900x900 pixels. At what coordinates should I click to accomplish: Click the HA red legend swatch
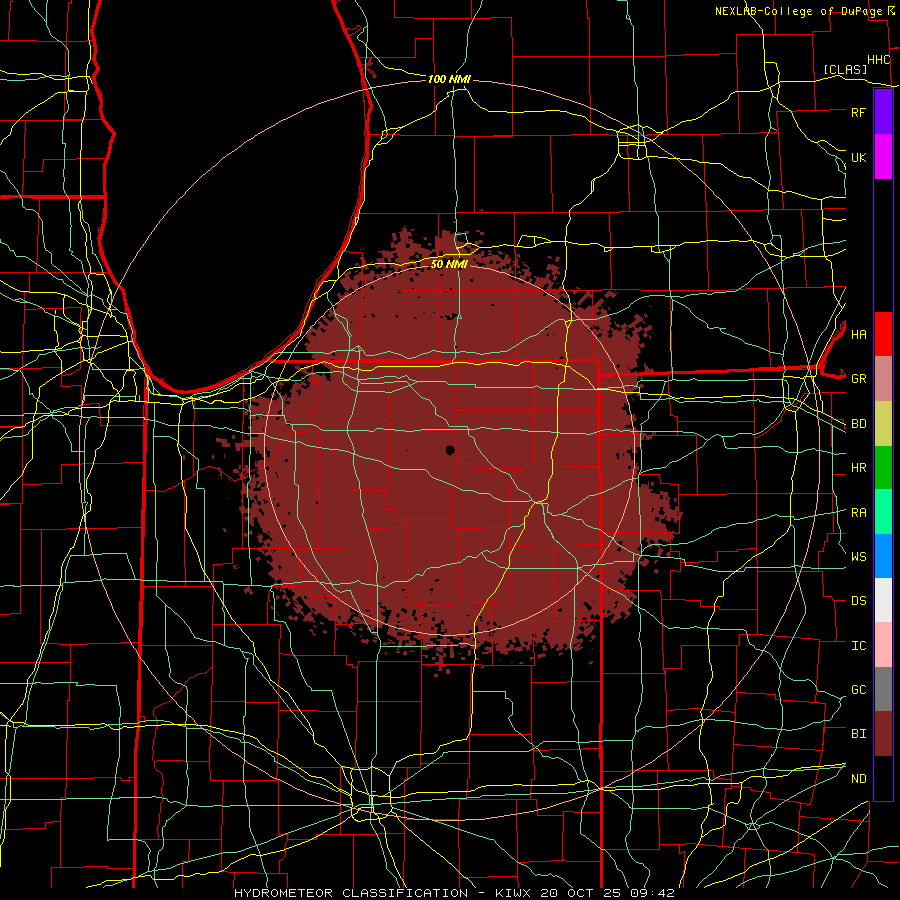(883, 334)
